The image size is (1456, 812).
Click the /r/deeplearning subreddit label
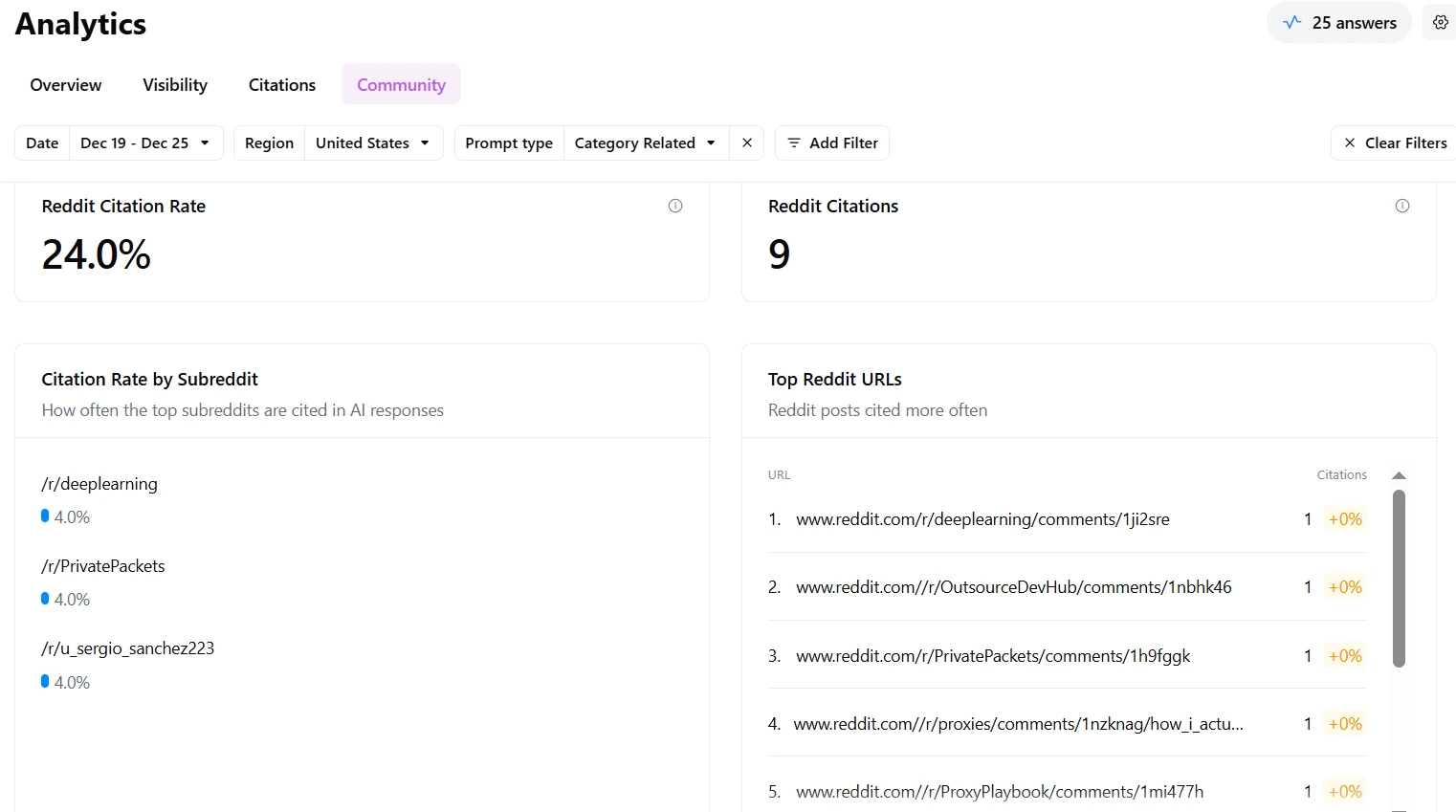click(99, 484)
